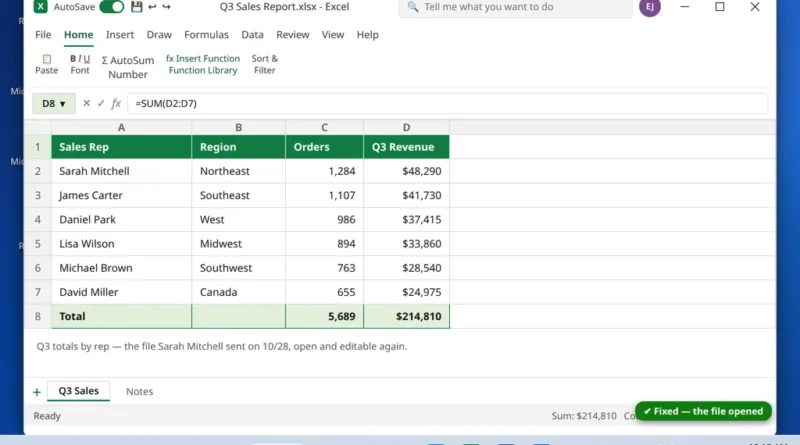Click the Paste clipboard icon

tap(46, 59)
